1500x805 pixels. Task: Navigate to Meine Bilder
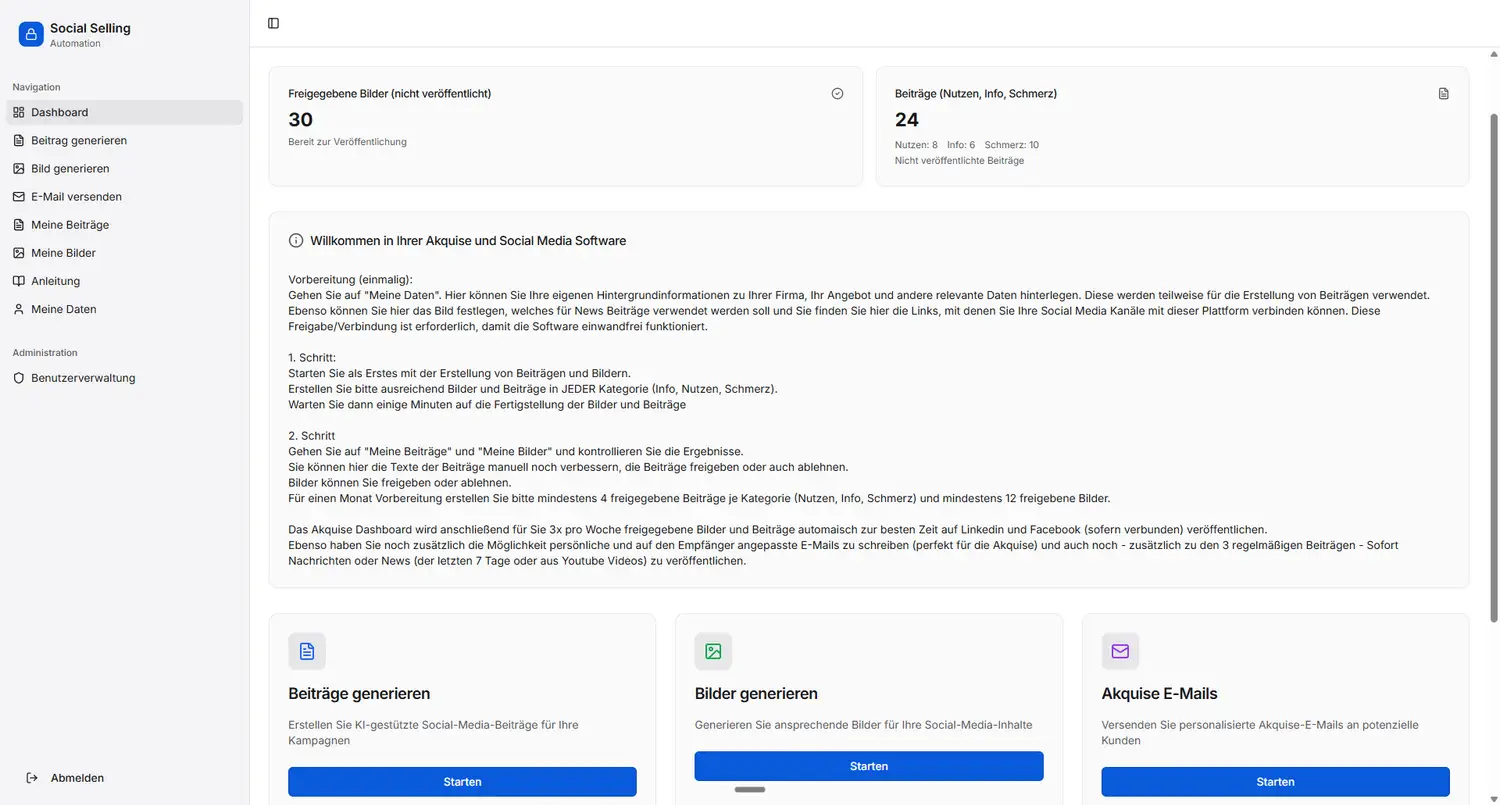[x=63, y=253]
